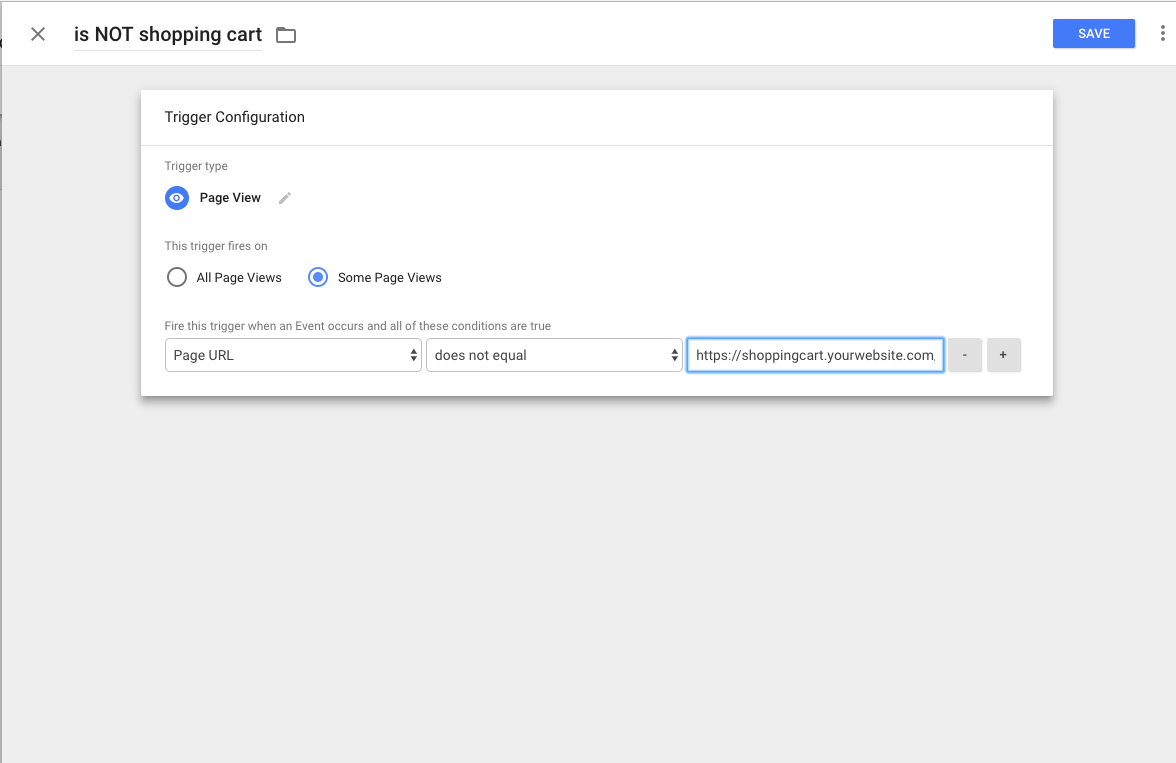Select the All Page Views radio button
This screenshot has height=763, width=1176.
[x=176, y=277]
